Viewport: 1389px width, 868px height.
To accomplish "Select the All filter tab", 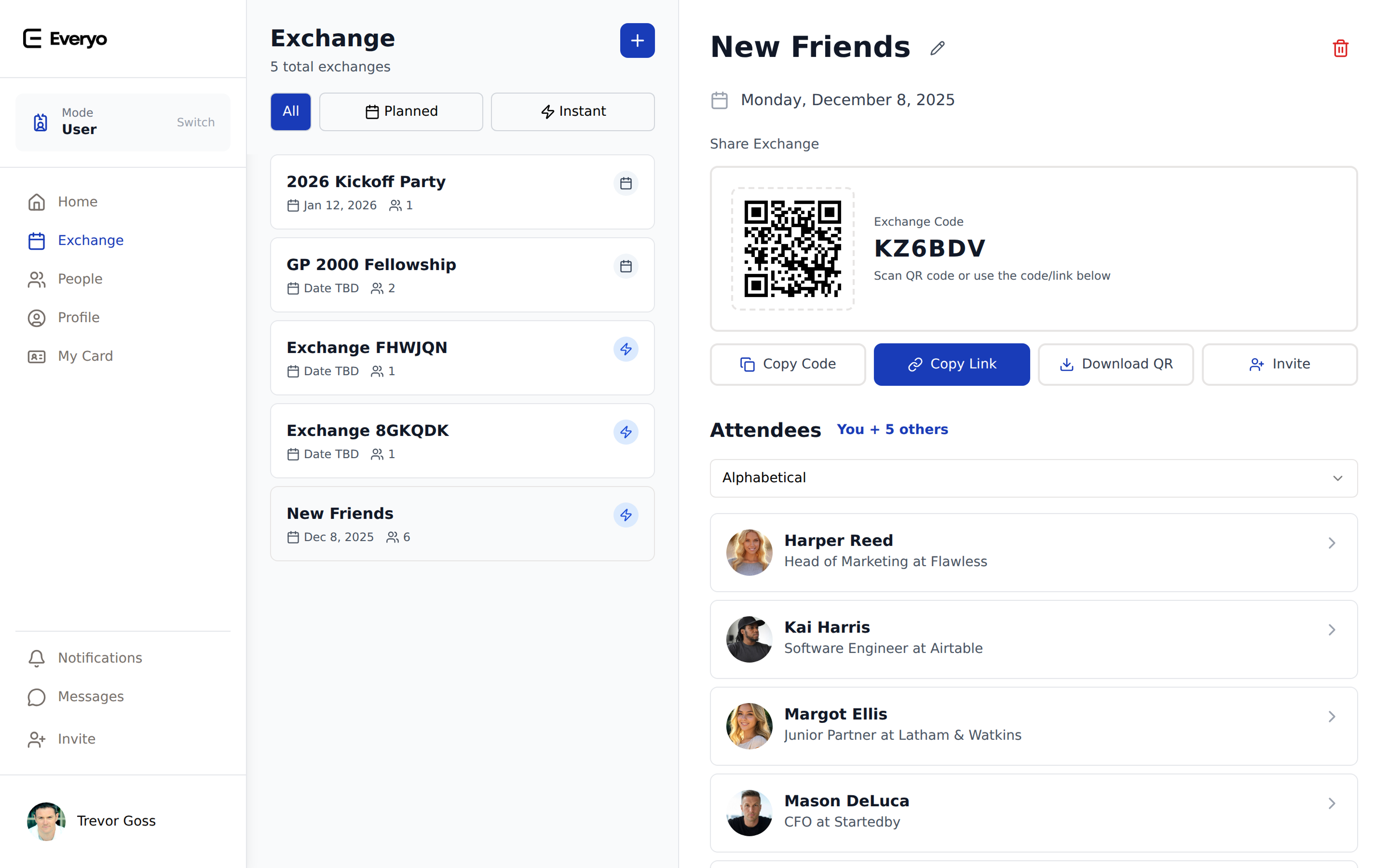I will [x=290, y=111].
